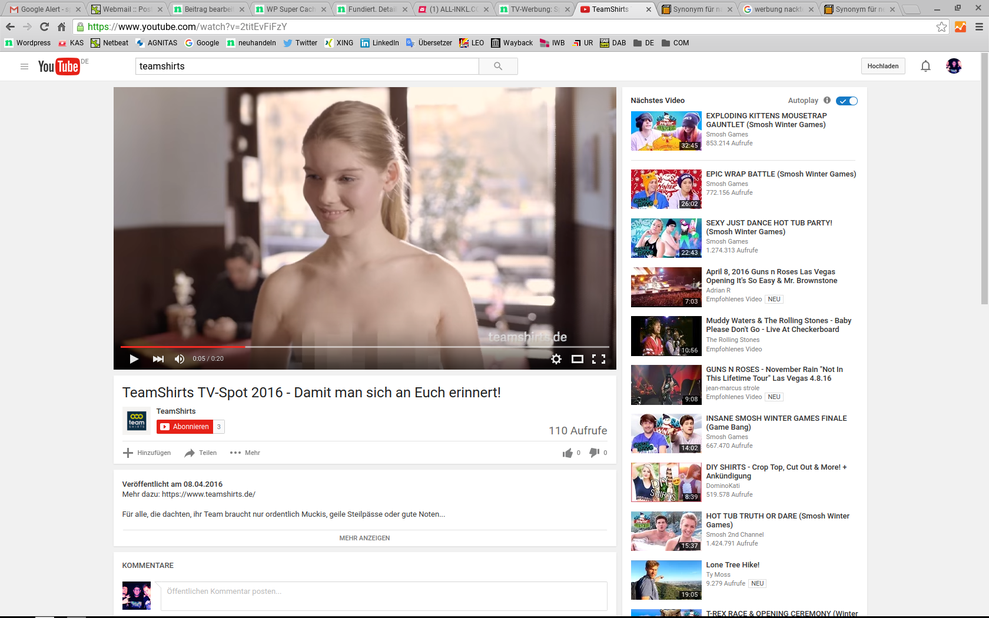Image resolution: width=989 pixels, height=618 pixels.
Task: Open the Wayback bookmark
Action: (512, 43)
